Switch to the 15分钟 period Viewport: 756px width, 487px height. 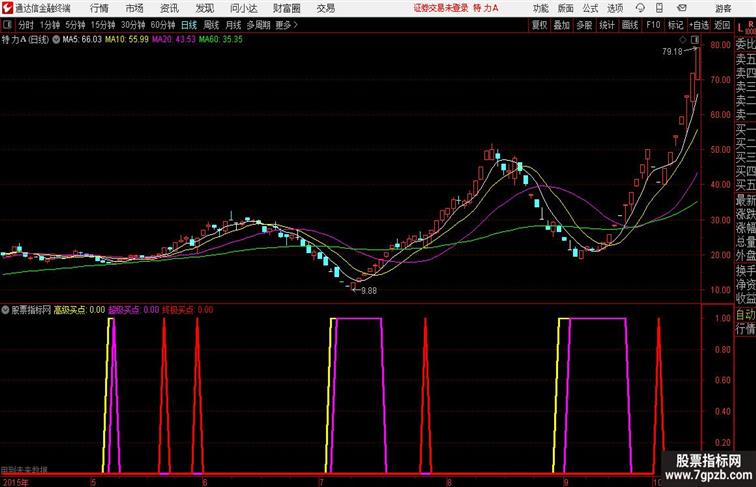point(103,25)
